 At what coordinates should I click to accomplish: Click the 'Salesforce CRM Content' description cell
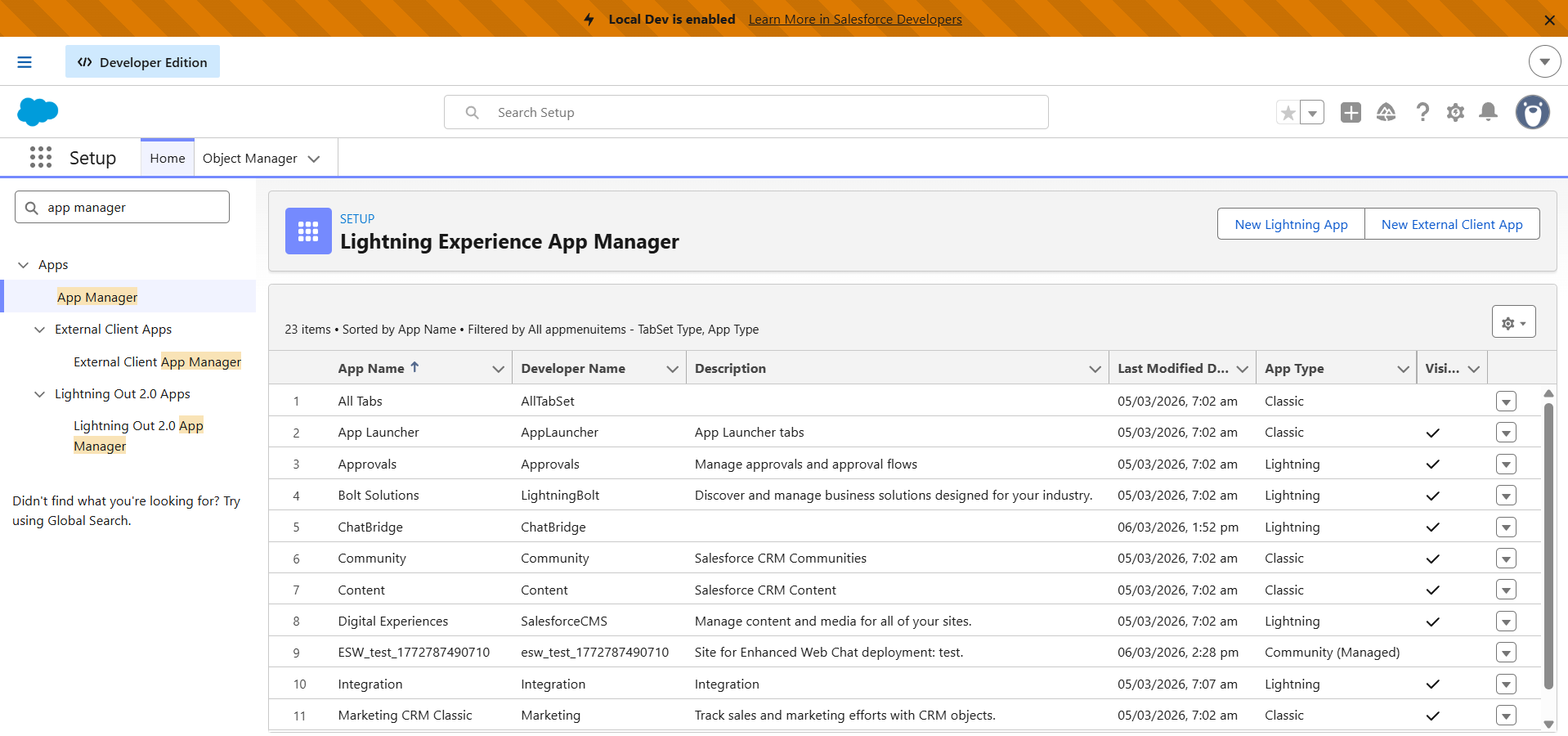click(x=765, y=590)
